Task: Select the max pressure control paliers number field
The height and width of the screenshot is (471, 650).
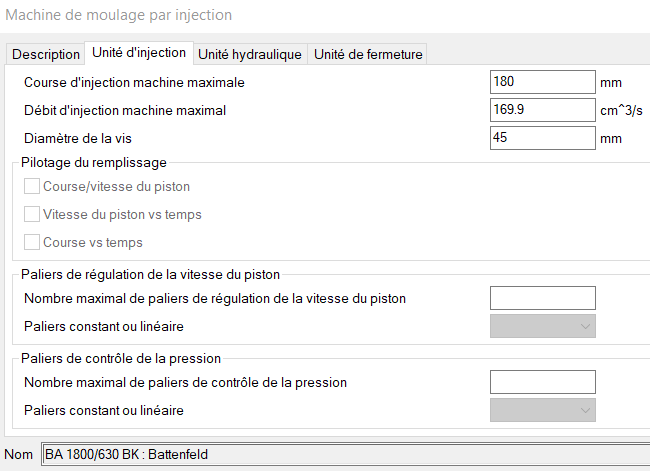Action: pyautogui.click(x=543, y=382)
